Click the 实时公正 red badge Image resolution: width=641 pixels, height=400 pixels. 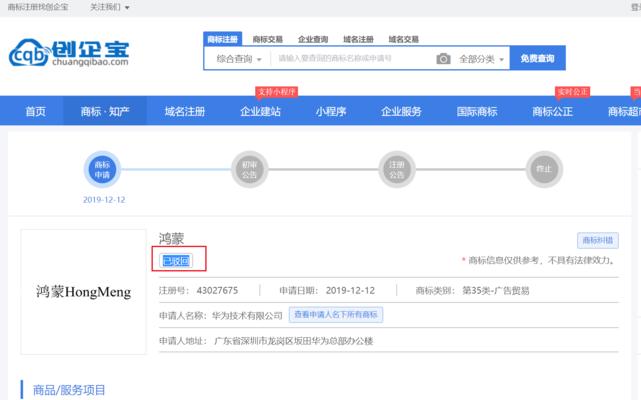click(x=573, y=92)
